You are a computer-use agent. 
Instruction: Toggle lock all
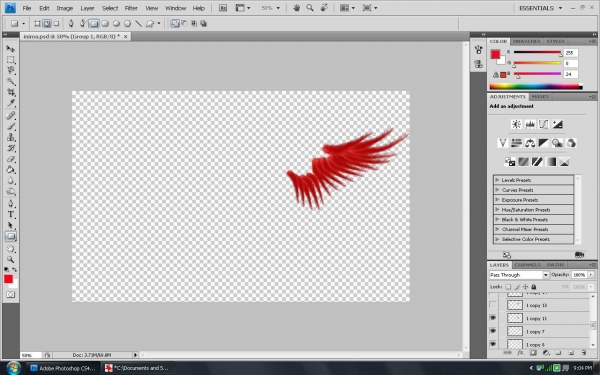point(534,287)
